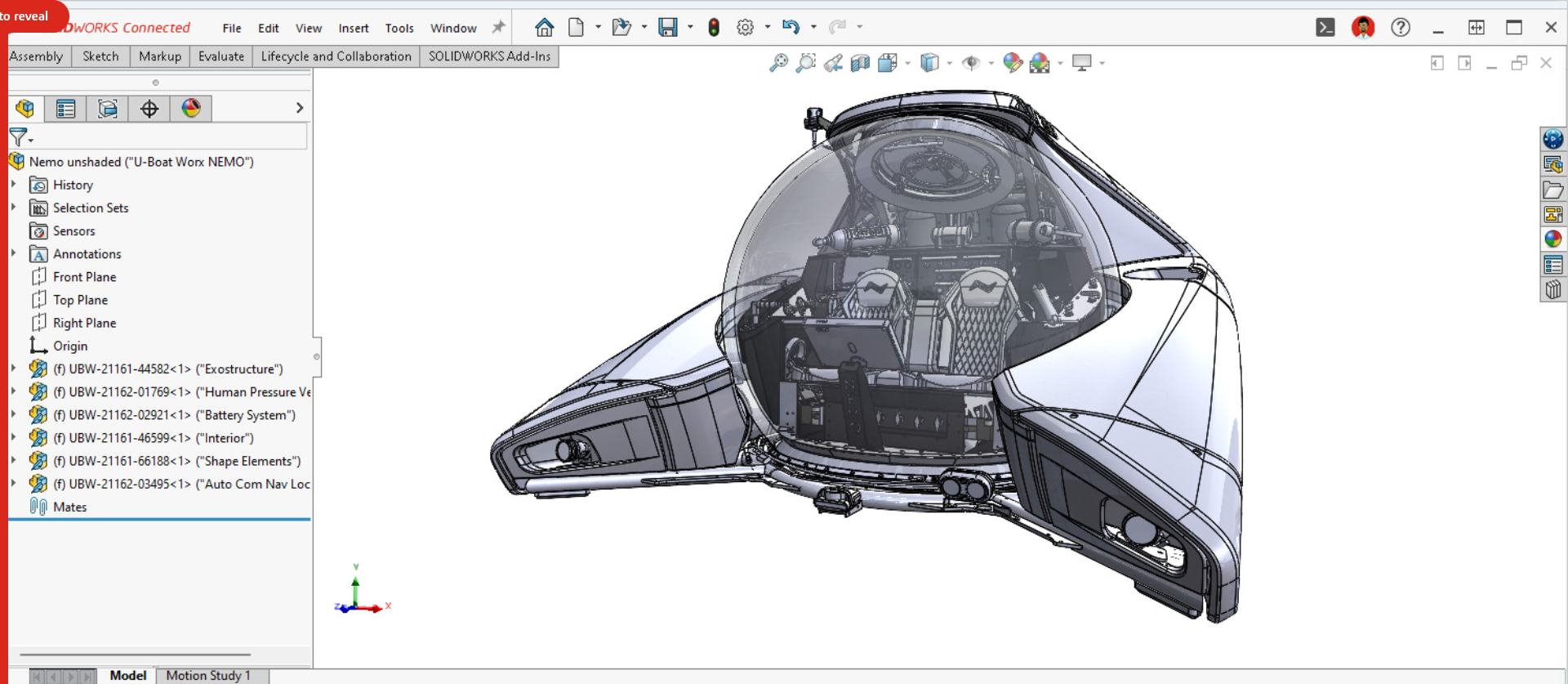Open the File menu

232,28
